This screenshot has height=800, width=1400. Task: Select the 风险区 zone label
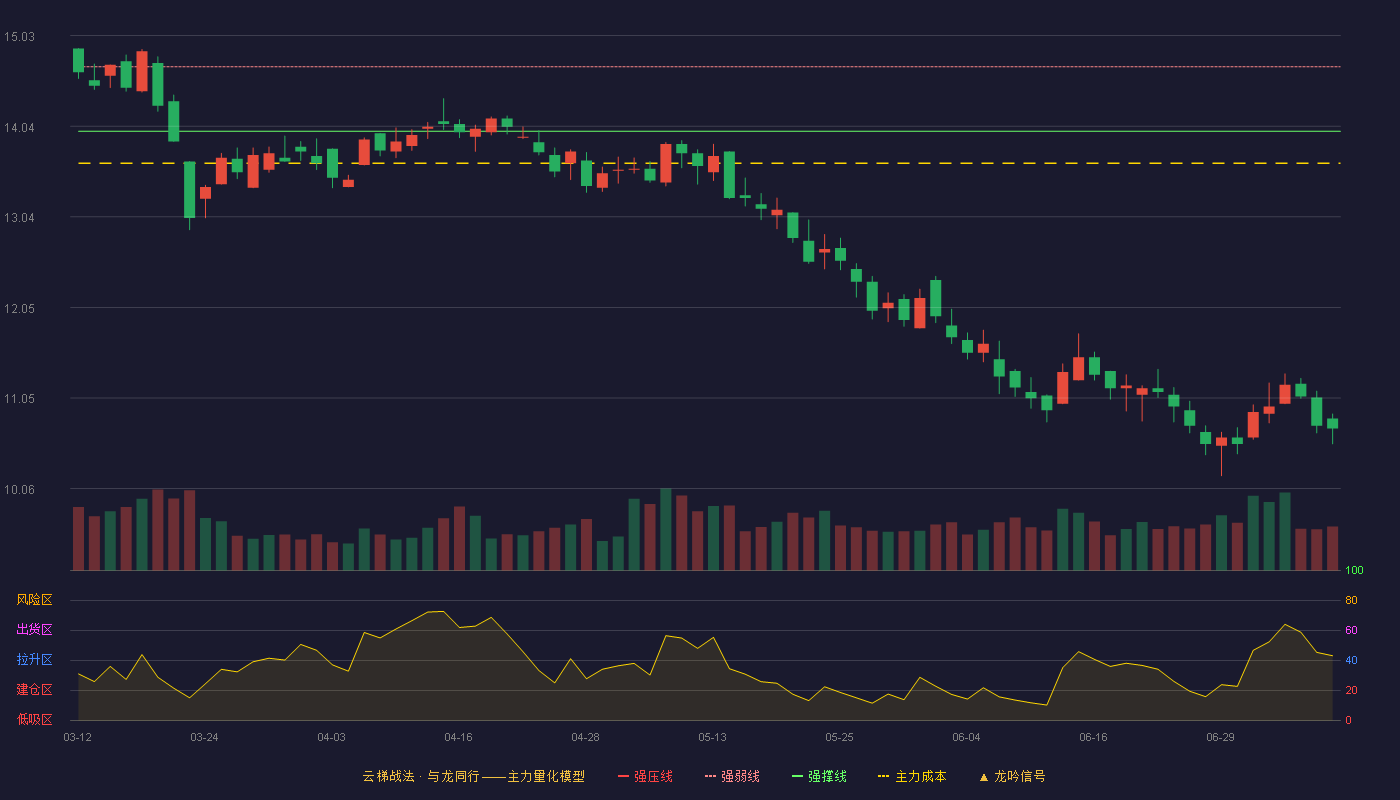pos(34,600)
